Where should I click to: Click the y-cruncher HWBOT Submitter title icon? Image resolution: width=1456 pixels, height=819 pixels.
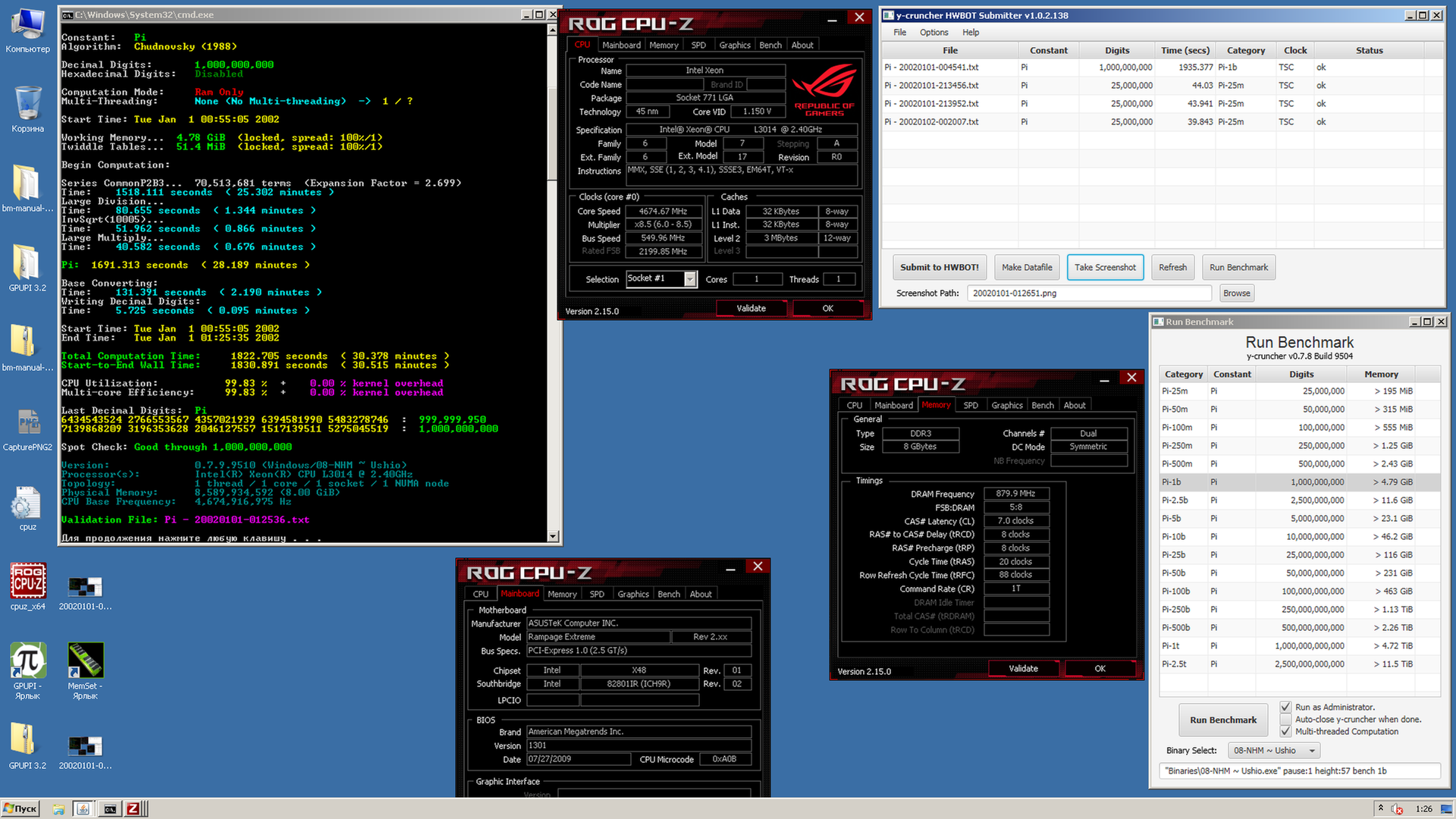[889, 15]
